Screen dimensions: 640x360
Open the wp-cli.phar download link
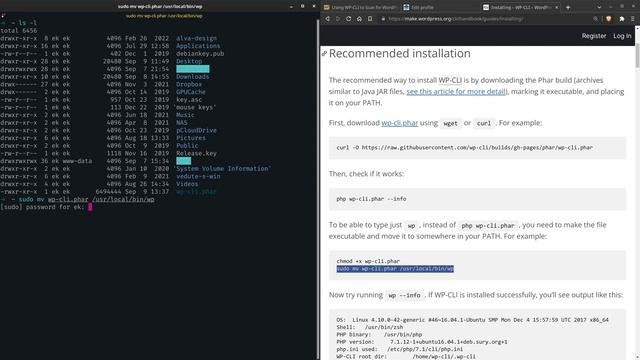coord(400,123)
